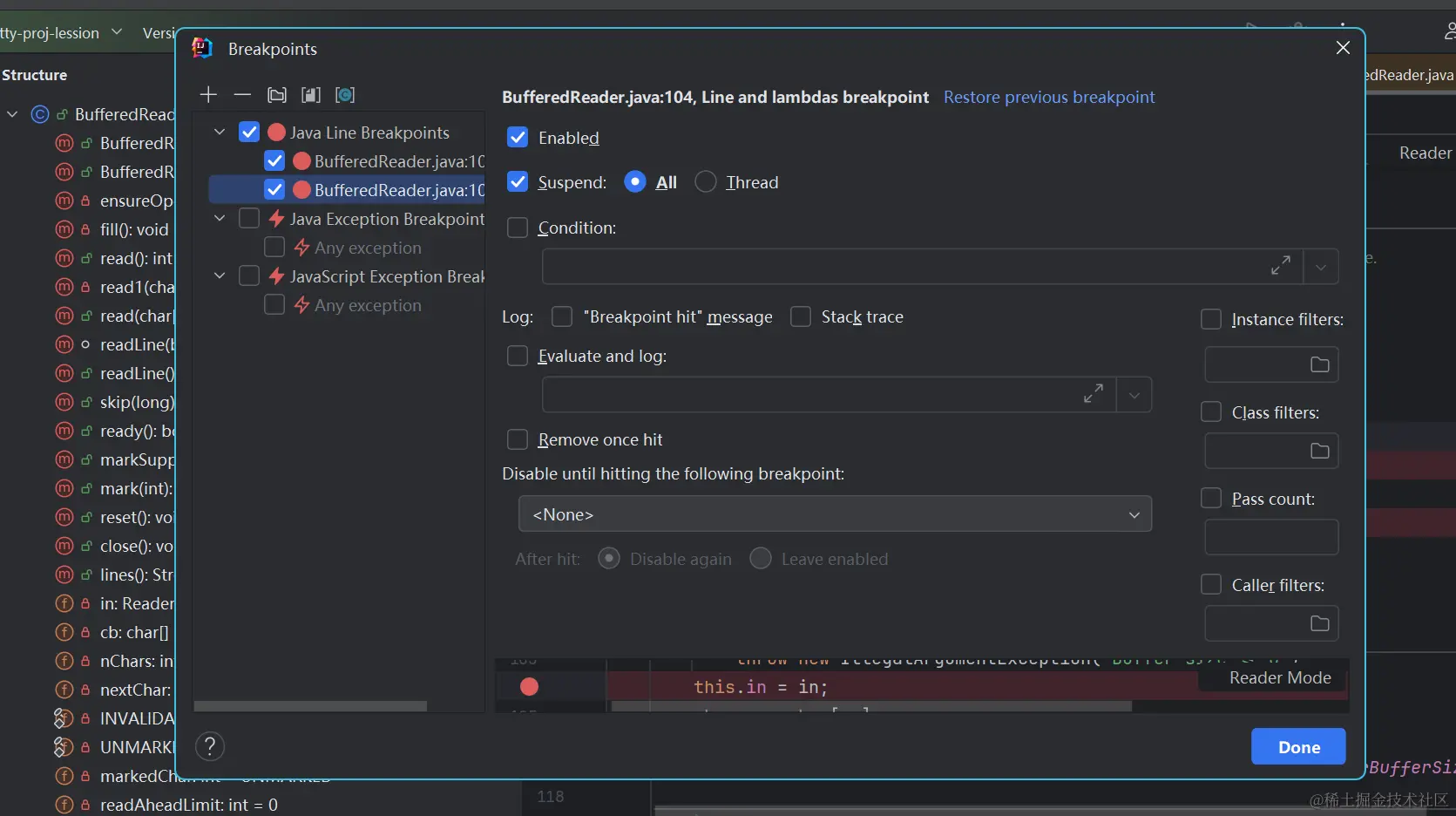
Task: Enable Caller filters checkbox
Action: [1211, 584]
